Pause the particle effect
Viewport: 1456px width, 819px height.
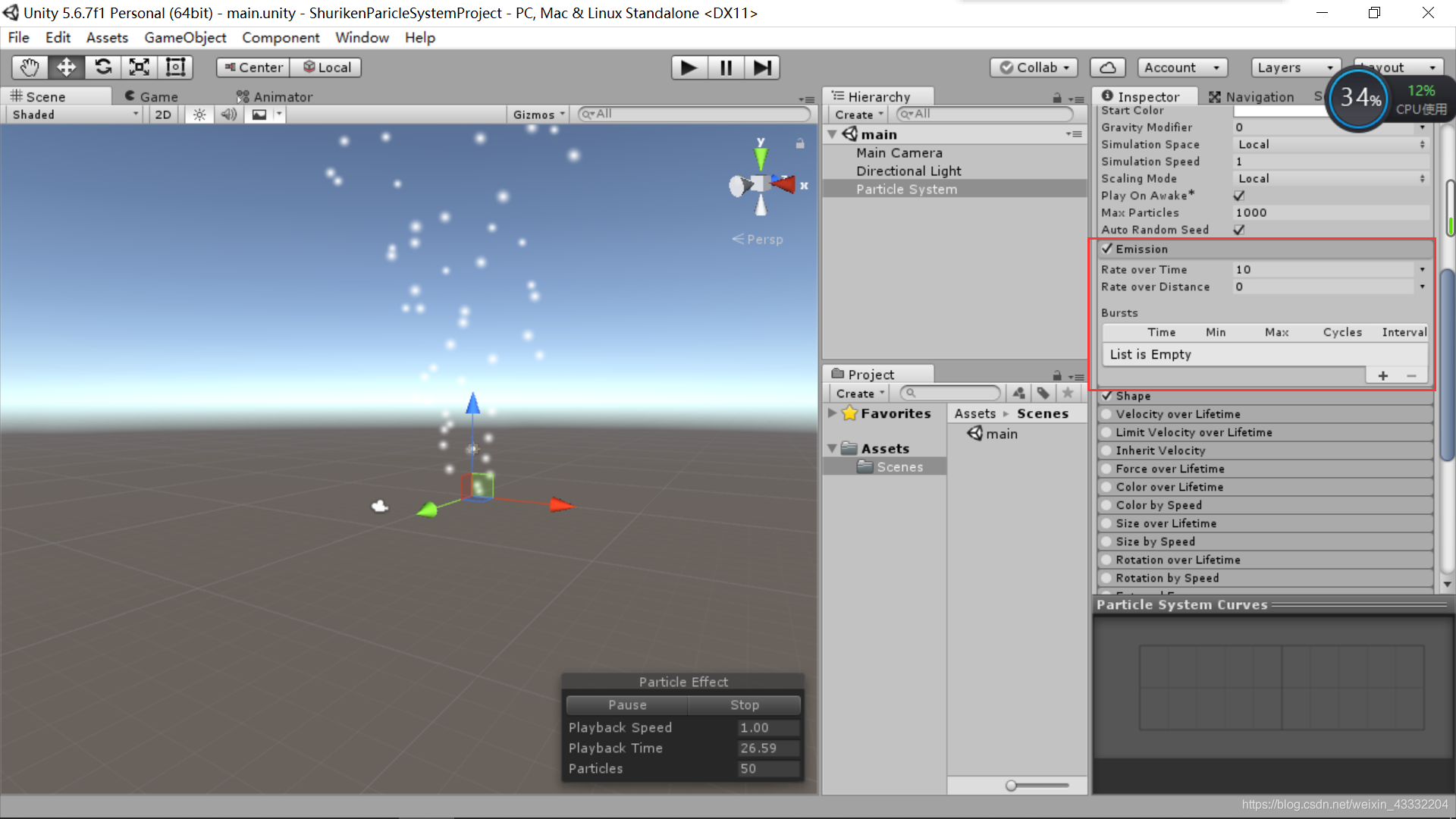coord(627,704)
